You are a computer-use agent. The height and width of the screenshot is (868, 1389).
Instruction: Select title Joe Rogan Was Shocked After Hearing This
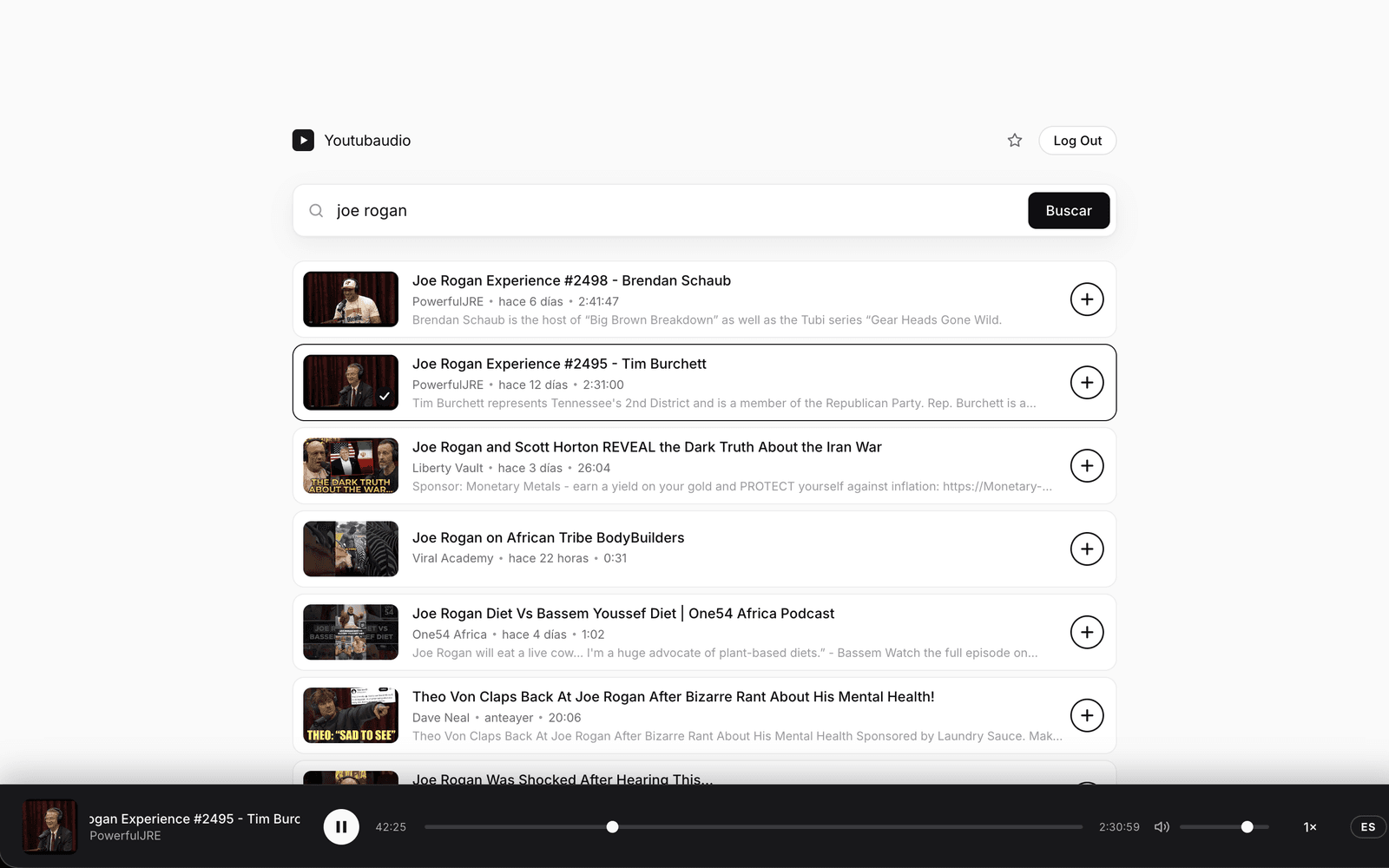[563, 779]
